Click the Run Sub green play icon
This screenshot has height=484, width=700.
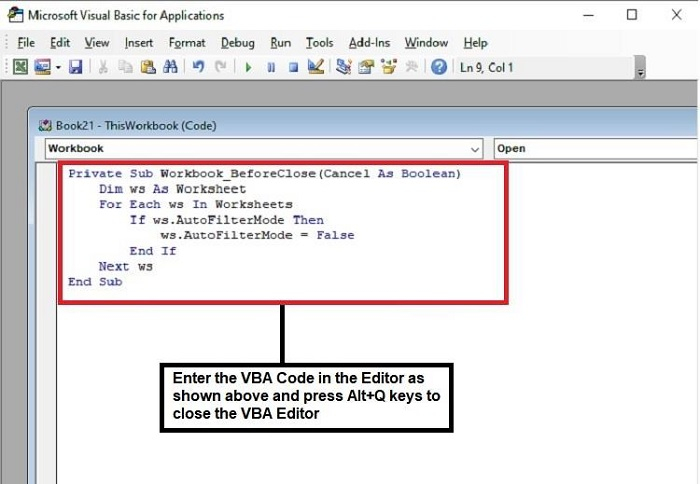tap(249, 68)
